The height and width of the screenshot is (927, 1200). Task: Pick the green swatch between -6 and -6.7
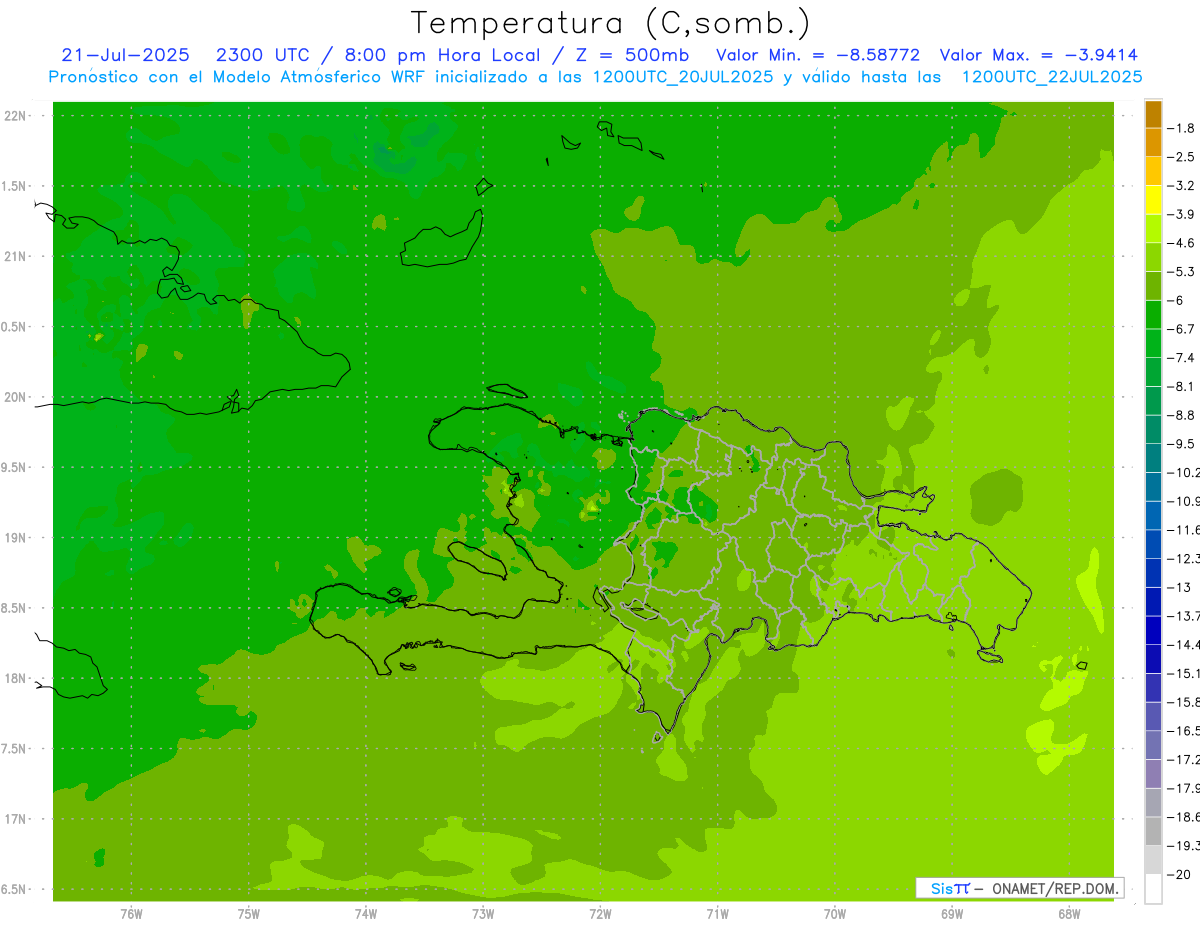[1153, 315]
